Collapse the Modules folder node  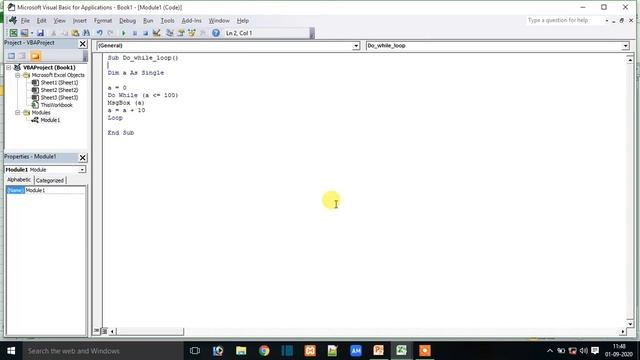pos(18,113)
